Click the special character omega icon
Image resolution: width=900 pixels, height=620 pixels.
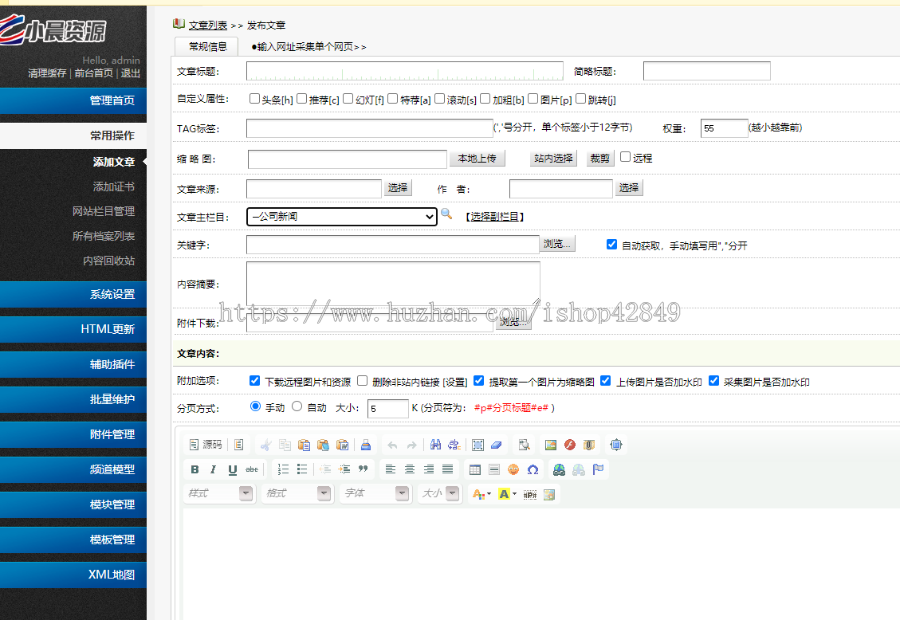coord(533,470)
